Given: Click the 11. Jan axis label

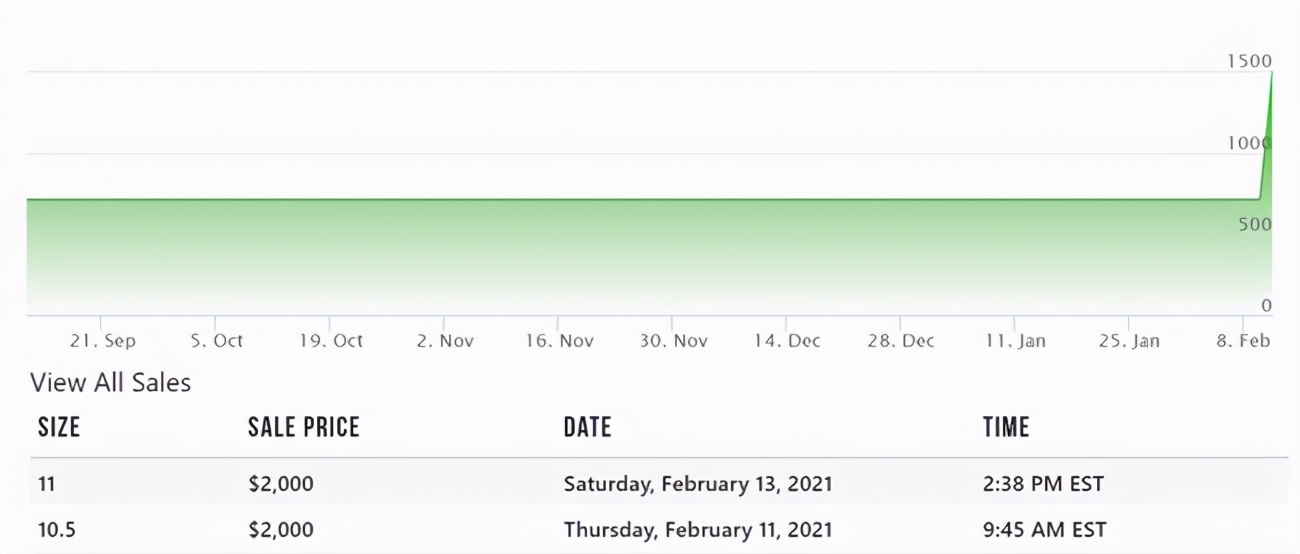Looking at the screenshot, I should tap(1015, 341).
